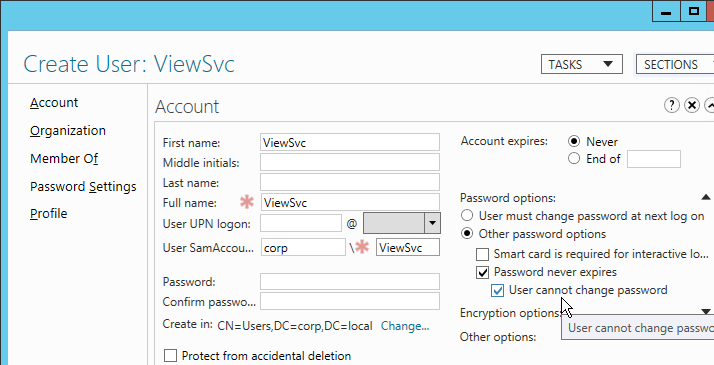Open the TASKS dropdown menu

coord(581,64)
